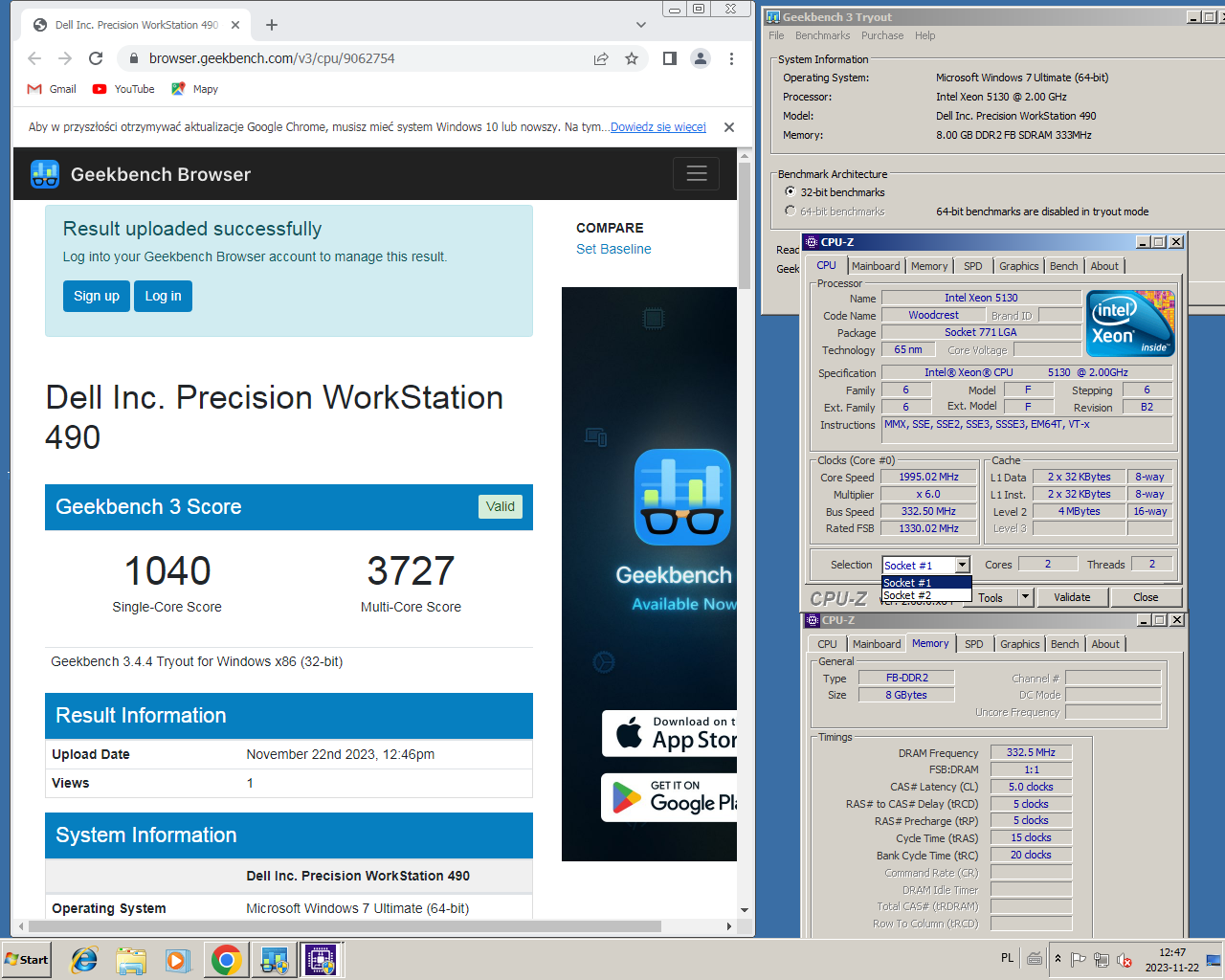
Task: Click Download on App Store badge
Action: (670, 734)
